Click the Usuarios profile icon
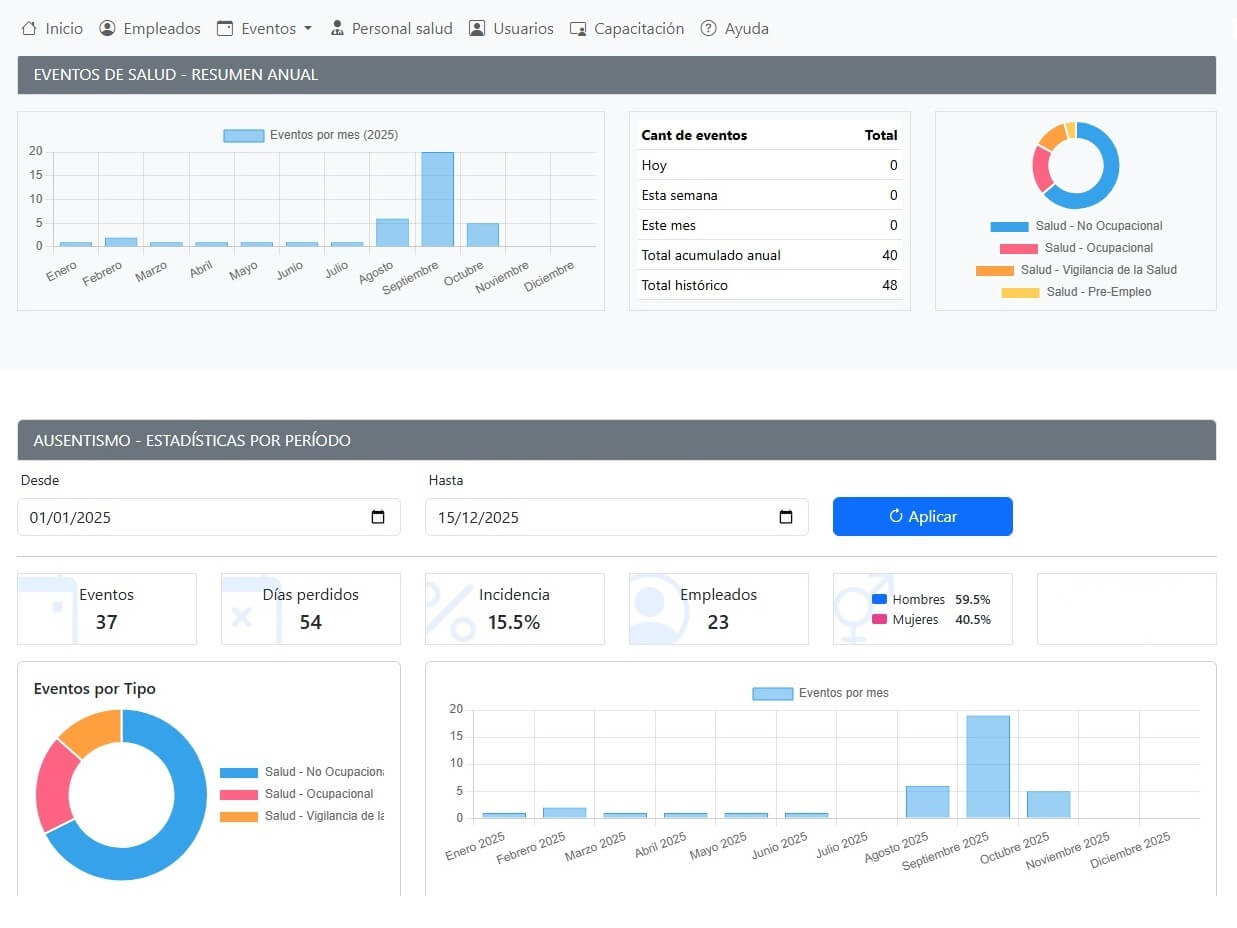This screenshot has height=928, width=1237. (x=477, y=29)
